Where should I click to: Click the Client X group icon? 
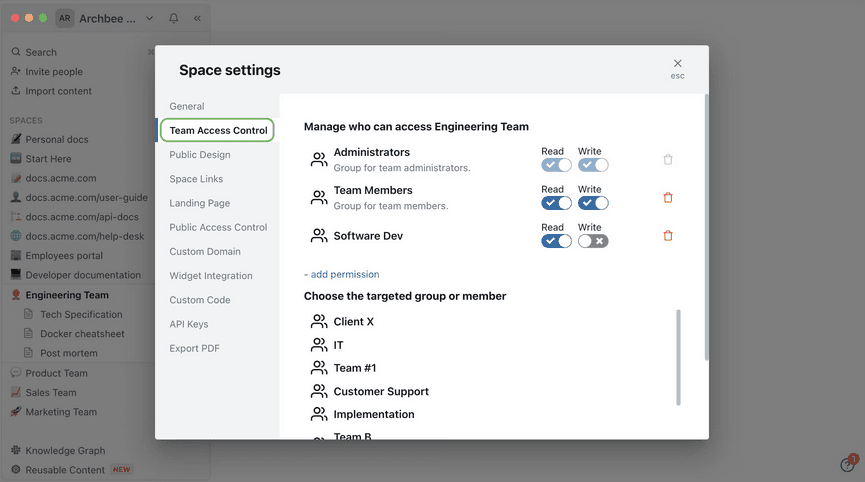click(x=319, y=322)
